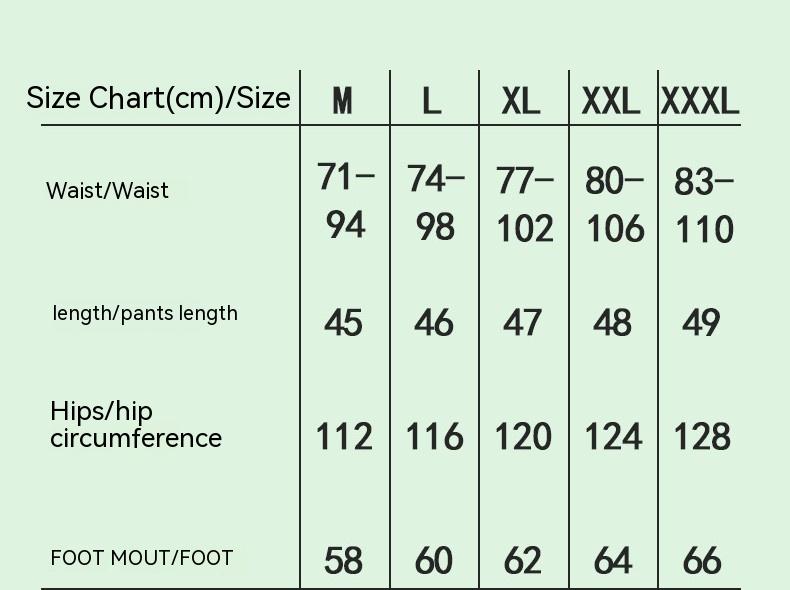Select the waist range 77-102 cell

(524, 204)
